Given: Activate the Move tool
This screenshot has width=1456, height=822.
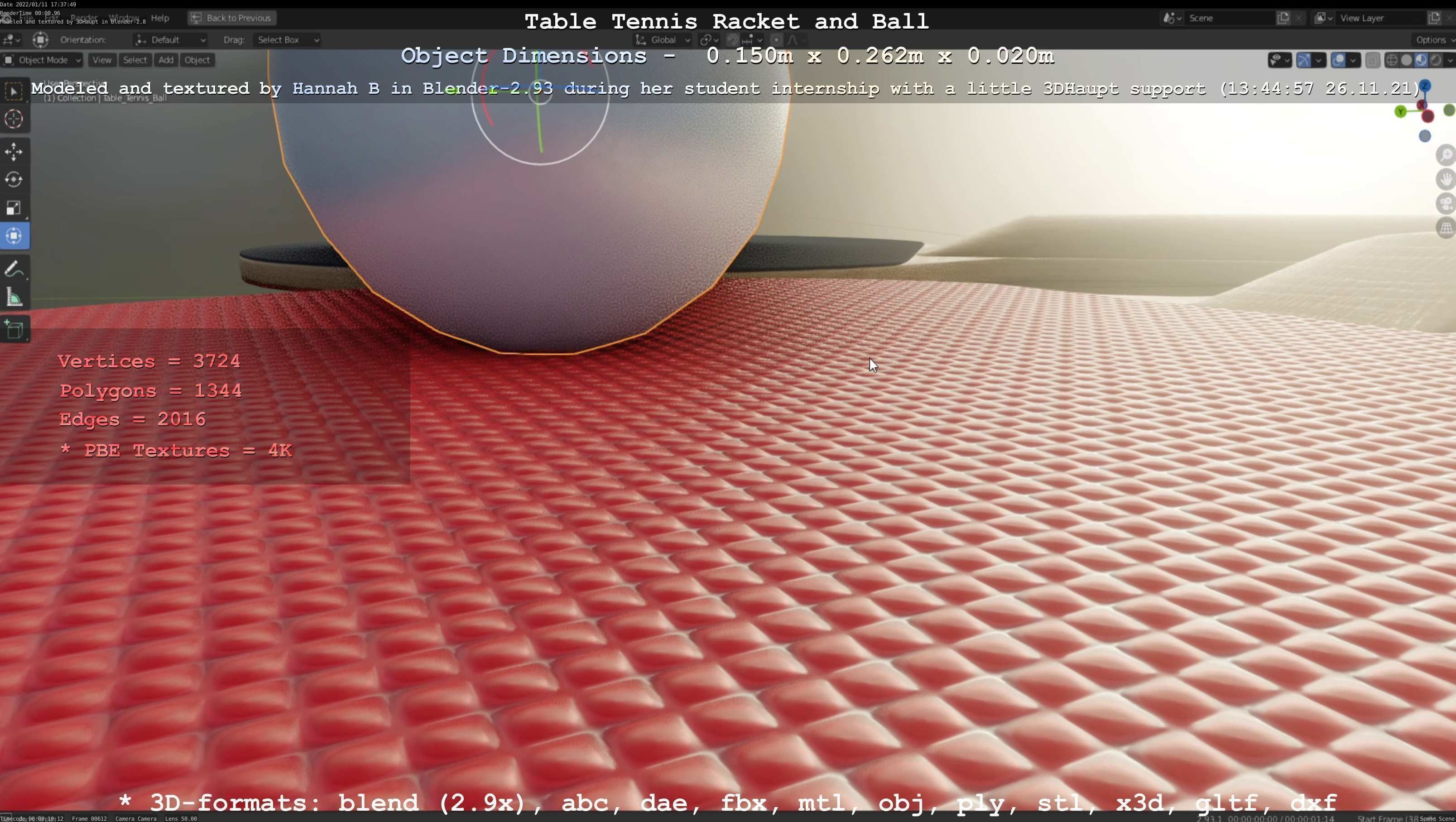Looking at the screenshot, I should click(14, 152).
